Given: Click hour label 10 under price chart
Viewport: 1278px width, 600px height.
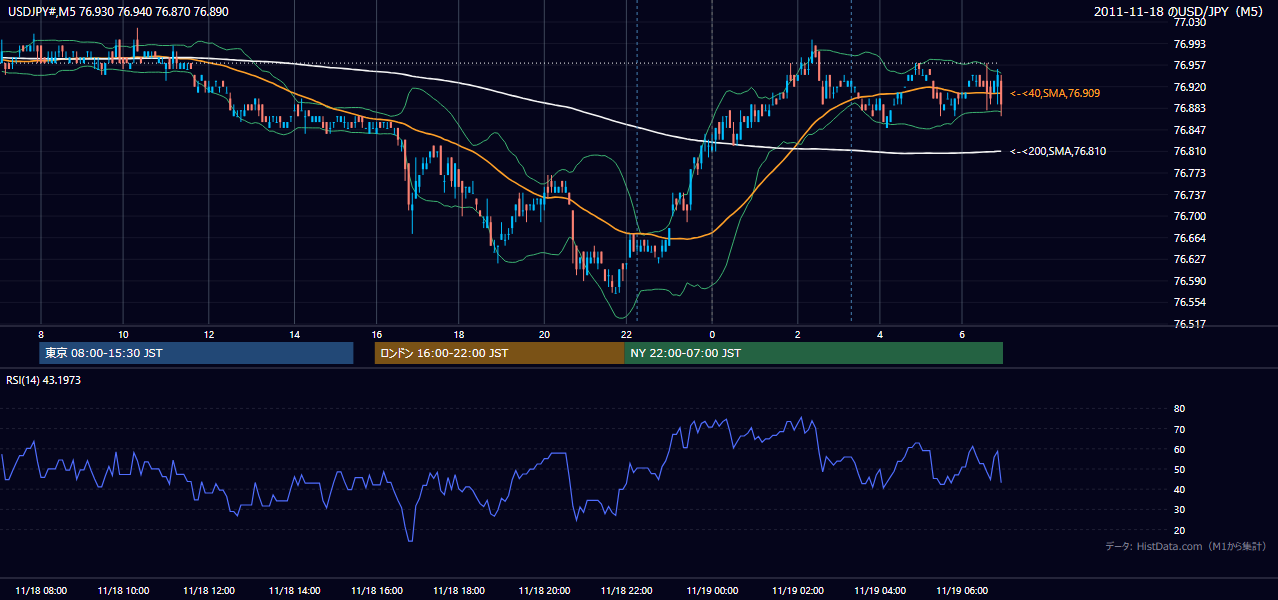Looking at the screenshot, I should [123, 333].
